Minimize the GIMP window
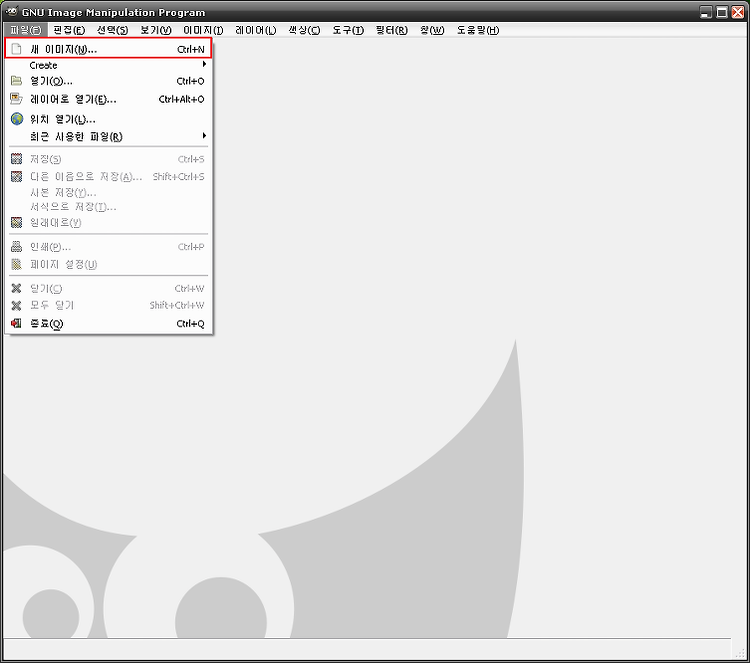The height and width of the screenshot is (663, 750). point(706,12)
